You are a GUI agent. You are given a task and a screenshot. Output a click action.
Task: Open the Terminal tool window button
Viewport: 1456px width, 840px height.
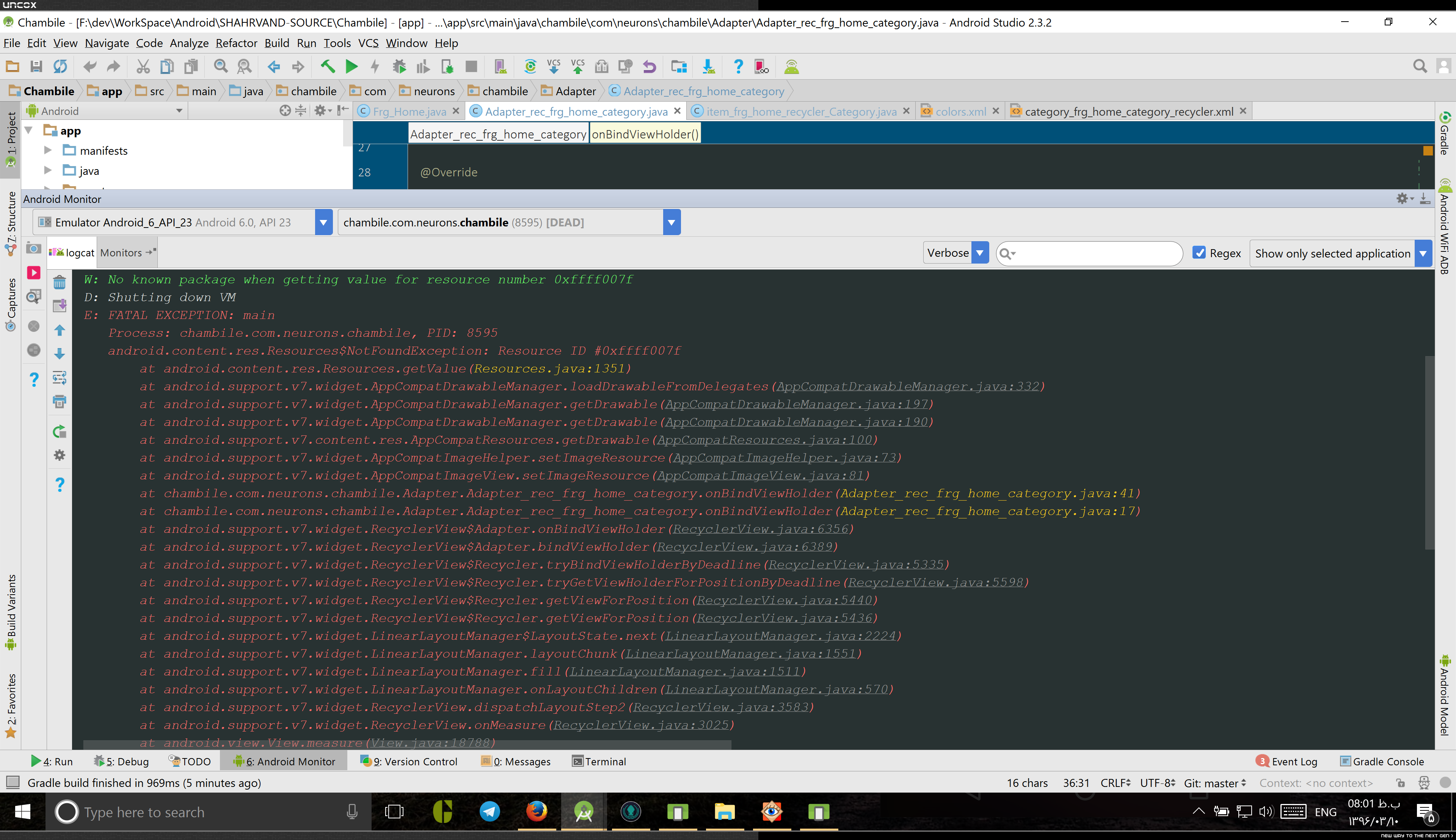tap(599, 761)
